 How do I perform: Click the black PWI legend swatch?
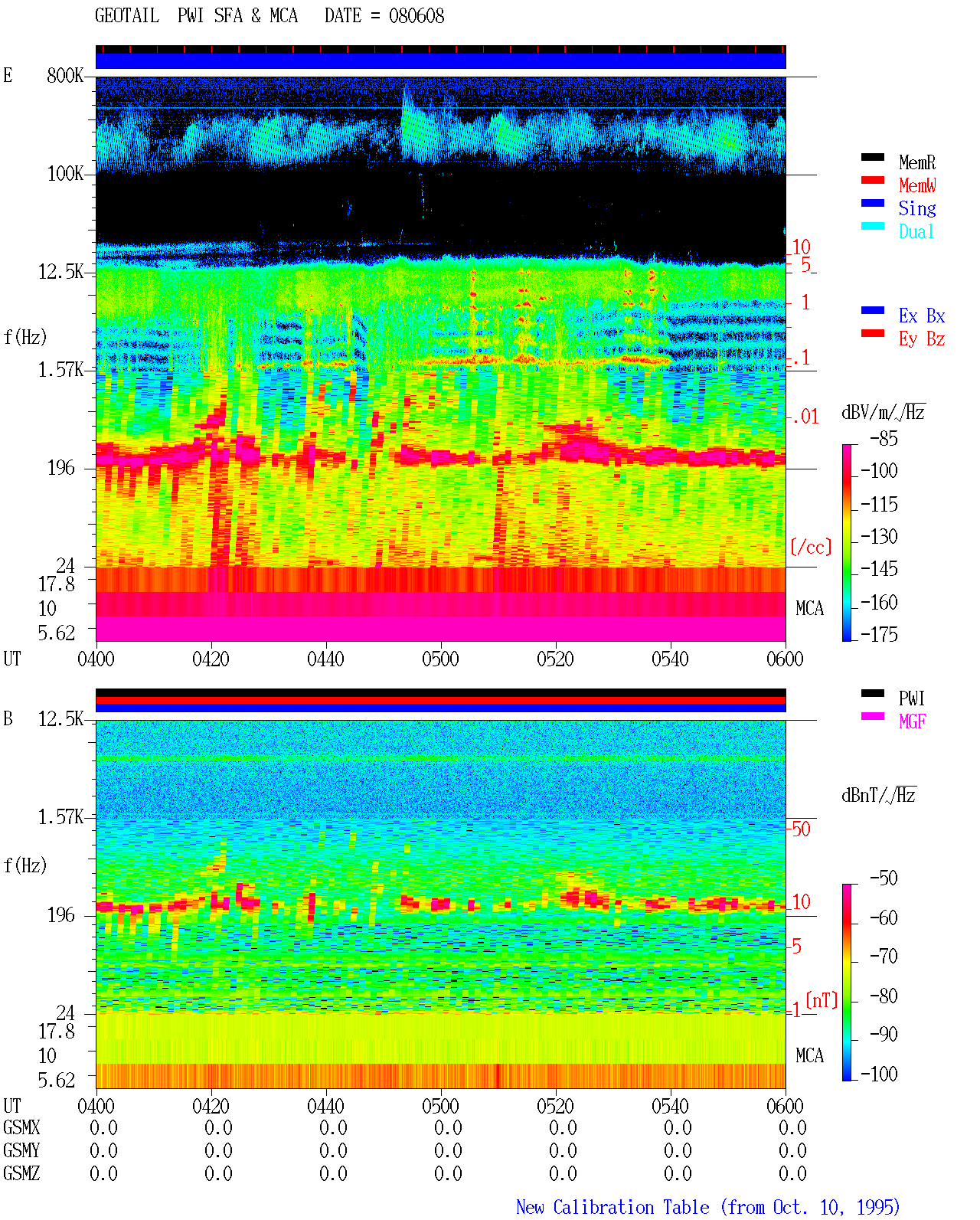pyautogui.click(x=873, y=693)
